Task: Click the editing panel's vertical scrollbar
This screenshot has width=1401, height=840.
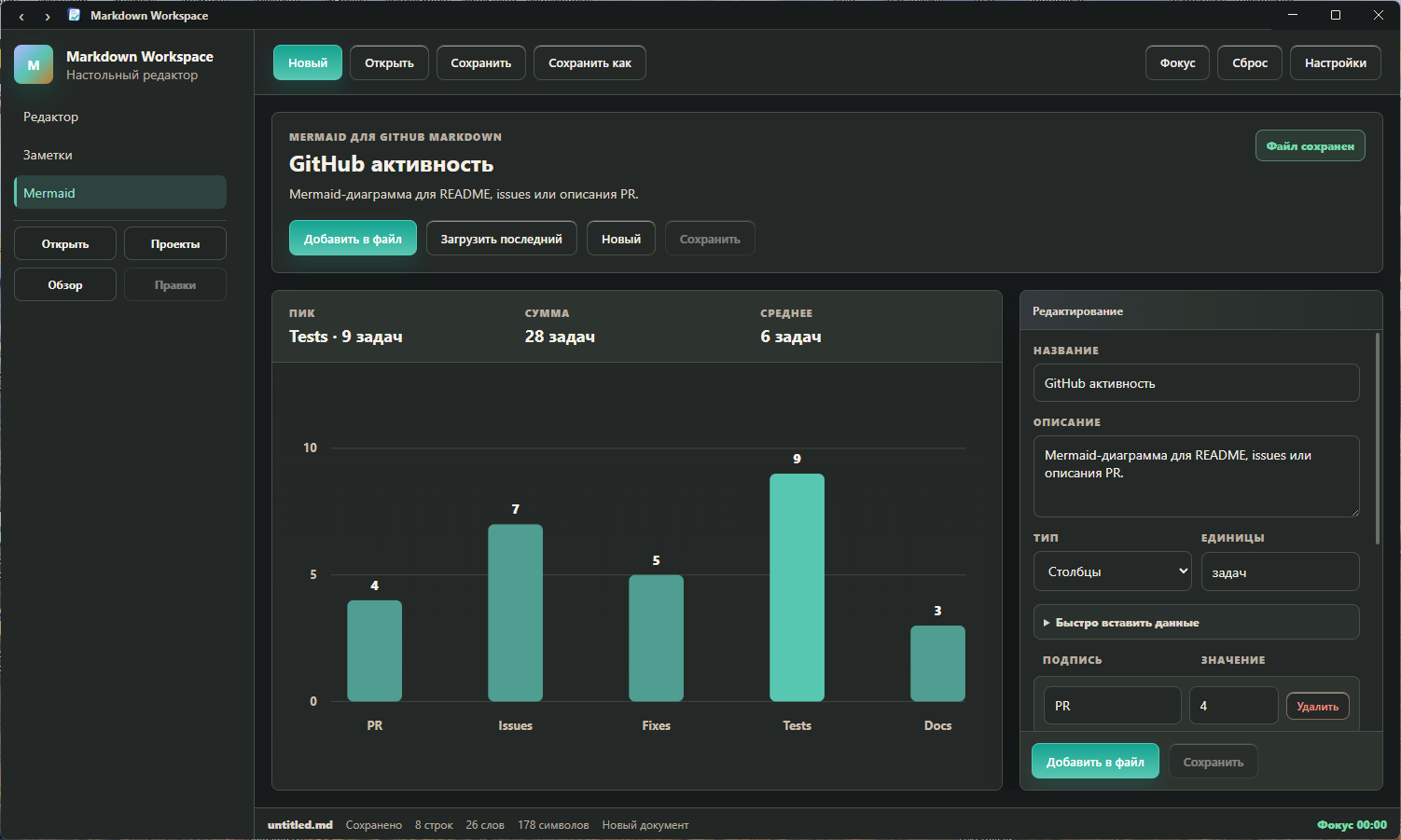Action: tap(1378, 438)
